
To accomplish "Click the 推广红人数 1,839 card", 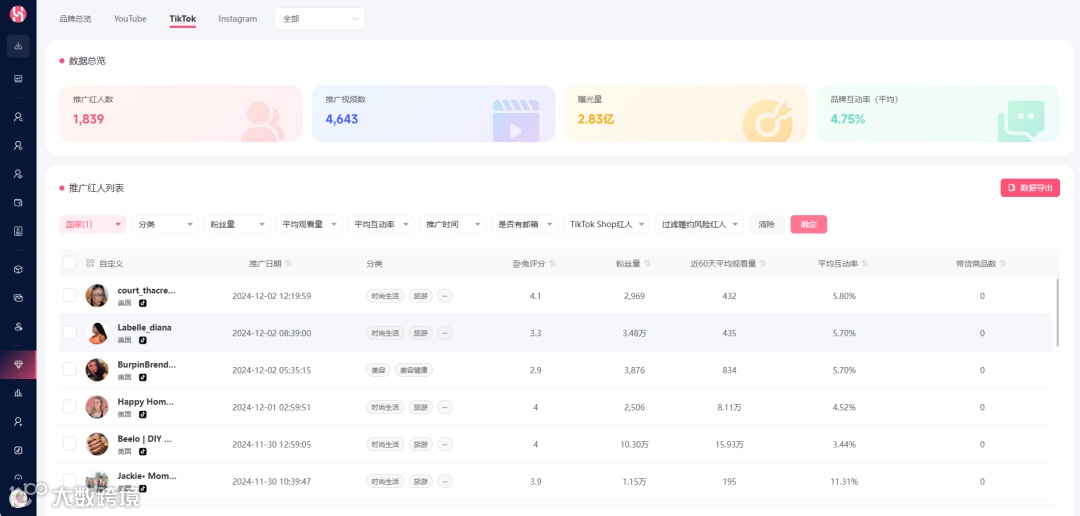I will 181,114.
